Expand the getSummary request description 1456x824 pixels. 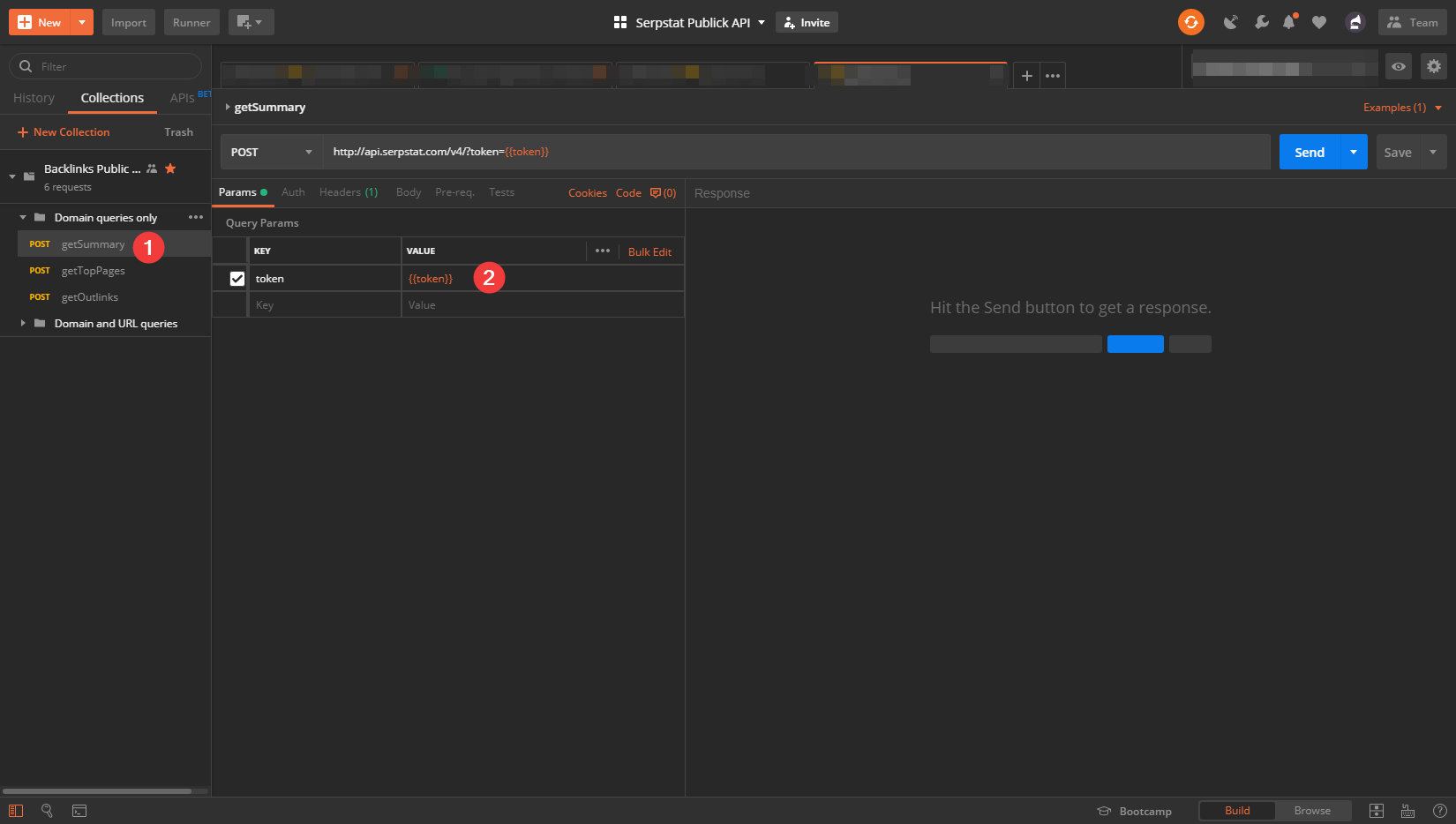(x=228, y=108)
